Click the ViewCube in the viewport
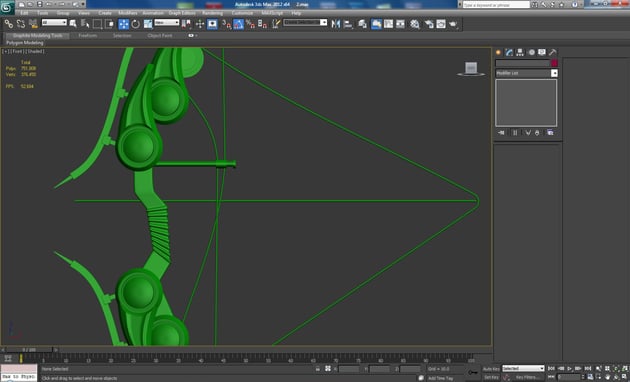The height and width of the screenshot is (382, 630). [471, 69]
